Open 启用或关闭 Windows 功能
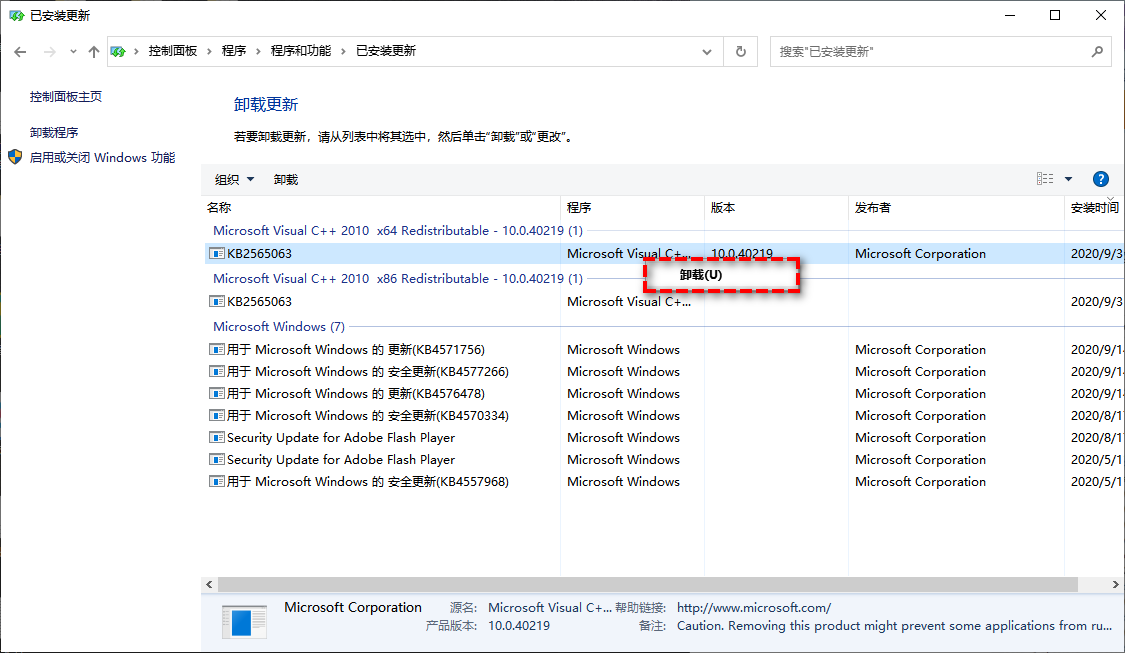1125x653 pixels. 103,158
